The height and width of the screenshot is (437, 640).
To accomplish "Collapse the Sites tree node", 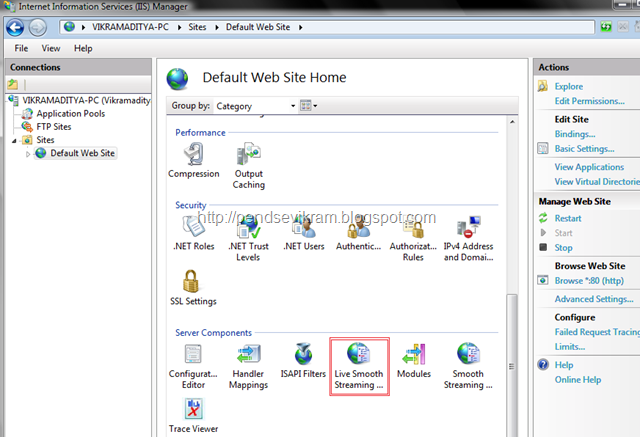I will click(14, 141).
